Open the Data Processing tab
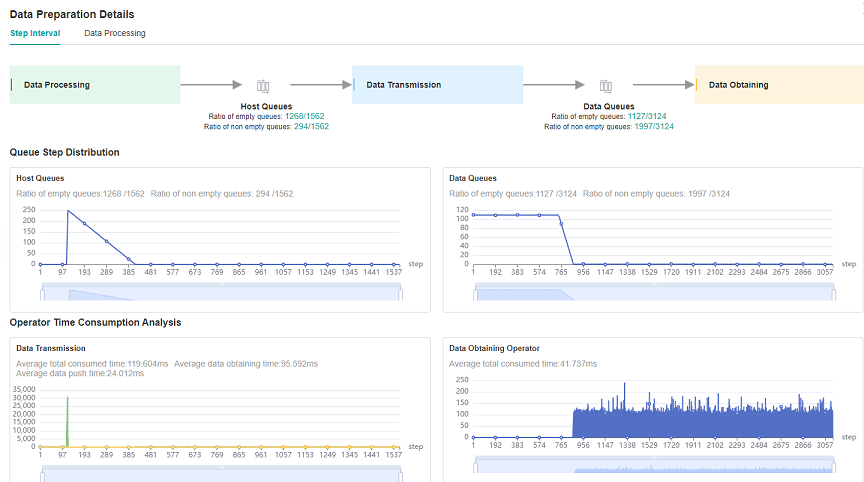Screen dimensions: 864x482 pos(115,33)
